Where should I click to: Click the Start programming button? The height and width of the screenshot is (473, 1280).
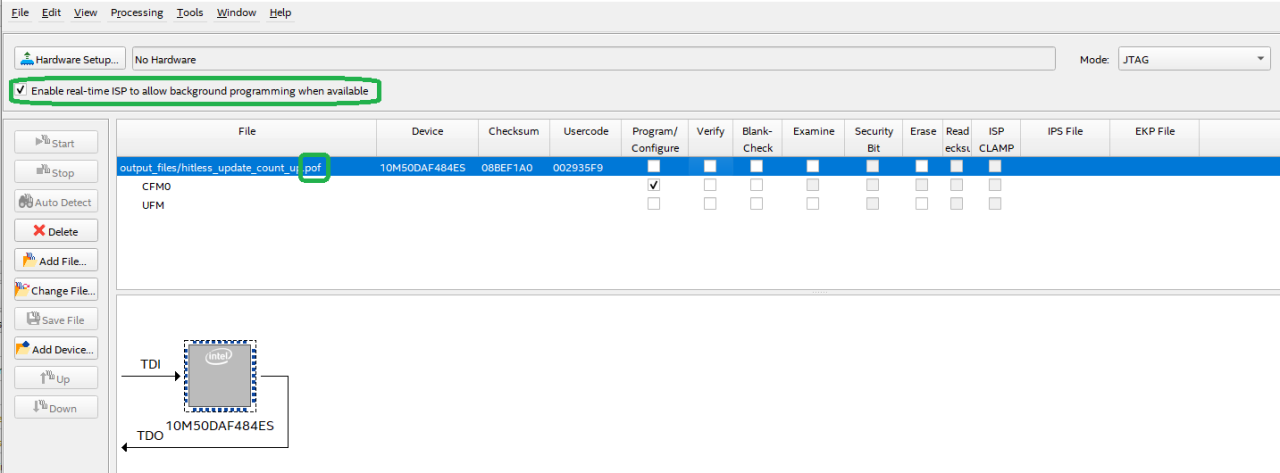tap(55, 143)
